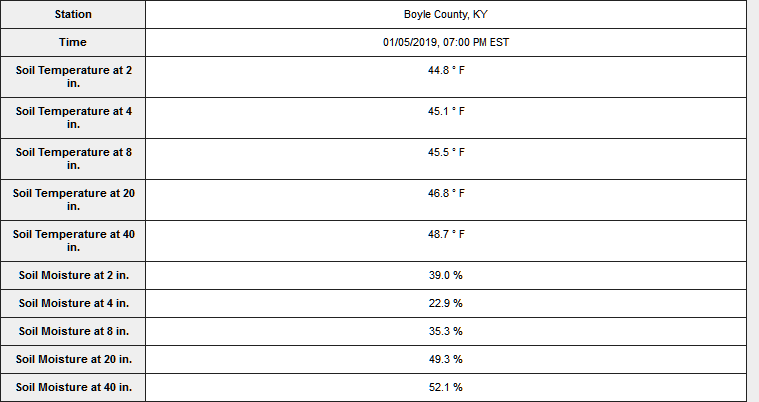This screenshot has height=402, width=759.
Task: Select the 35.3 % moisture value
Action: point(446,331)
